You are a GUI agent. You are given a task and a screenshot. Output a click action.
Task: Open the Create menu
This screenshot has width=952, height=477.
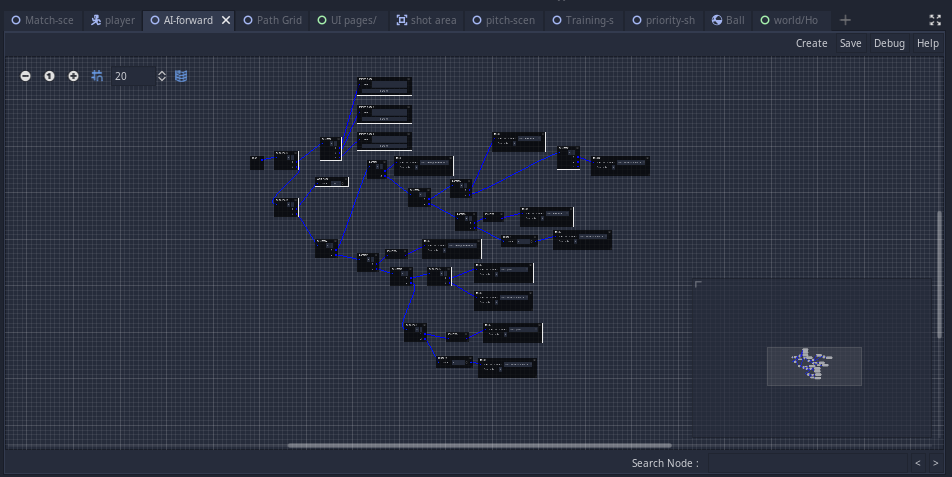coord(811,43)
